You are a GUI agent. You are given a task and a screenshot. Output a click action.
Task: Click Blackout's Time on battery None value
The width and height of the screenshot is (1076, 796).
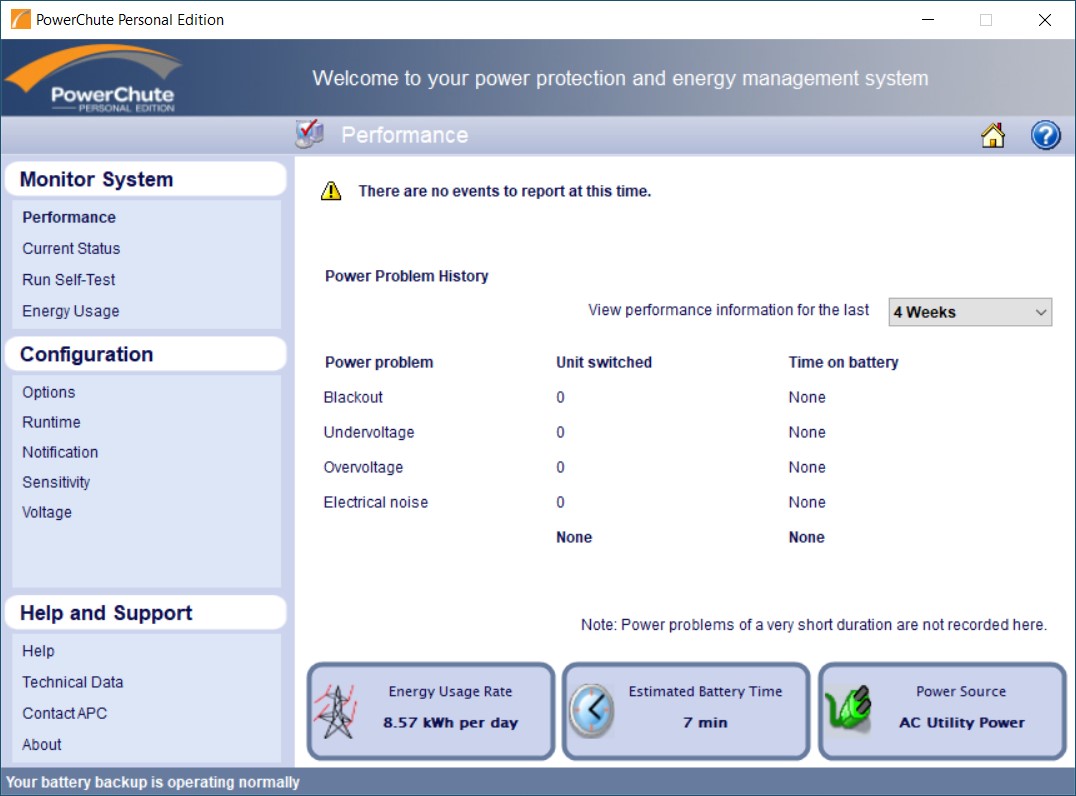pos(806,397)
